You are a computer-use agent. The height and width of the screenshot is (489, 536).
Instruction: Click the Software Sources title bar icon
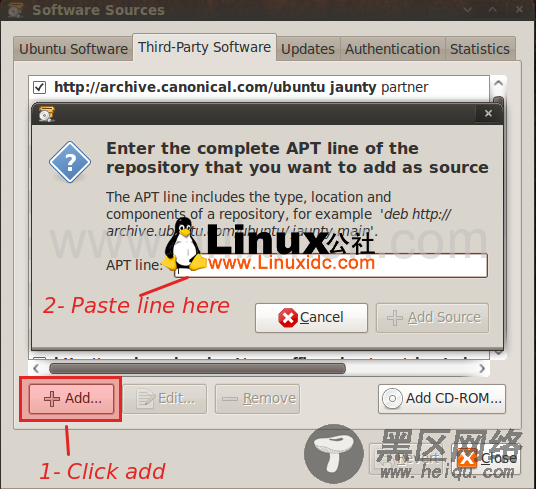(15, 10)
